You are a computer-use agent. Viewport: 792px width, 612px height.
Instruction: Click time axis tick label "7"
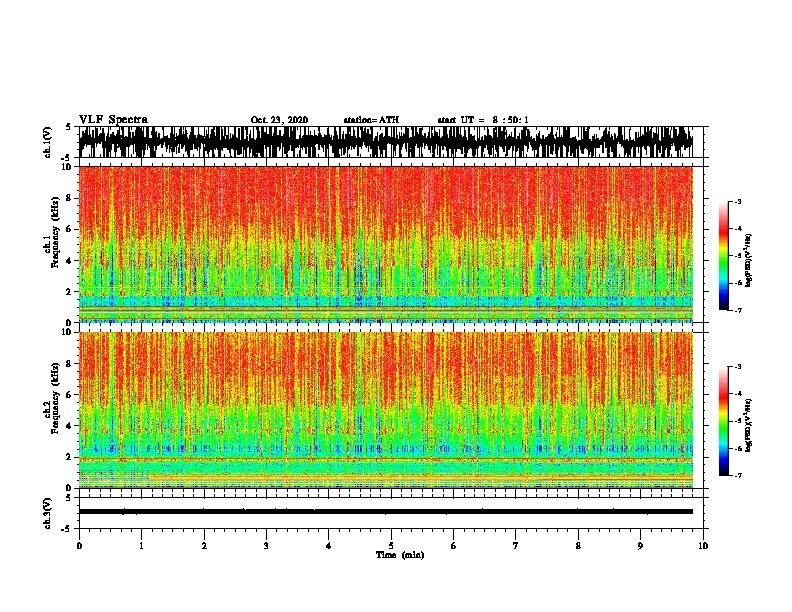pos(516,545)
